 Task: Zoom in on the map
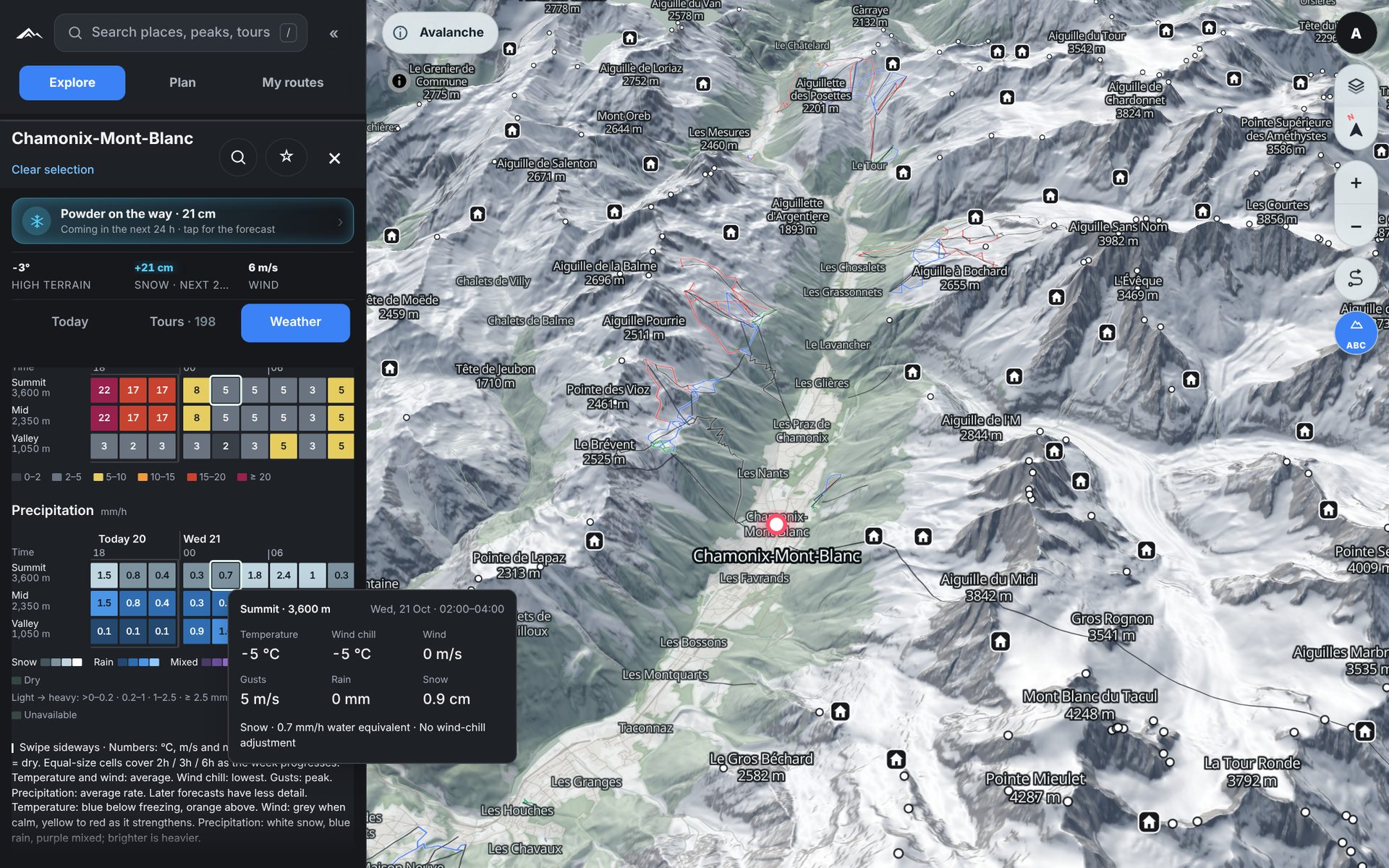(x=1356, y=183)
